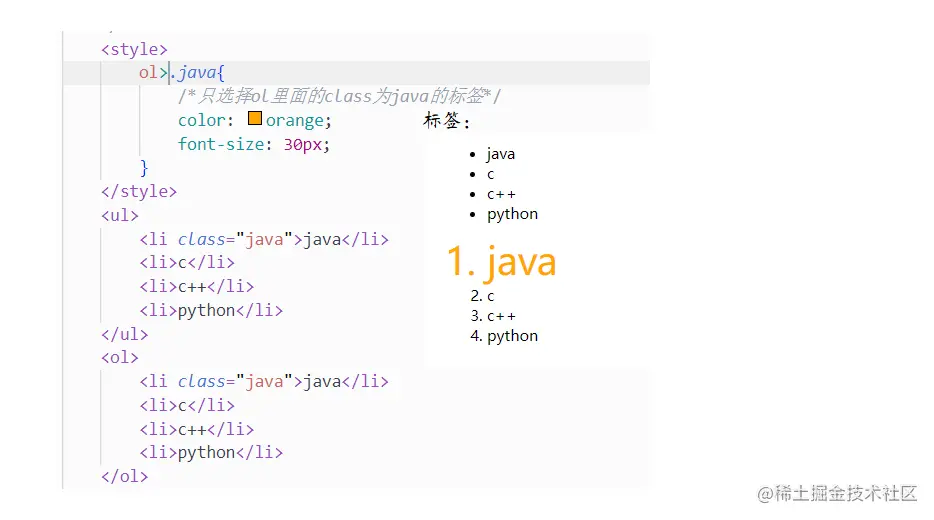Image resolution: width=934 pixels, height=520 pixels.
Task: Click the 'orange' value in the color property
Action: 295,120
